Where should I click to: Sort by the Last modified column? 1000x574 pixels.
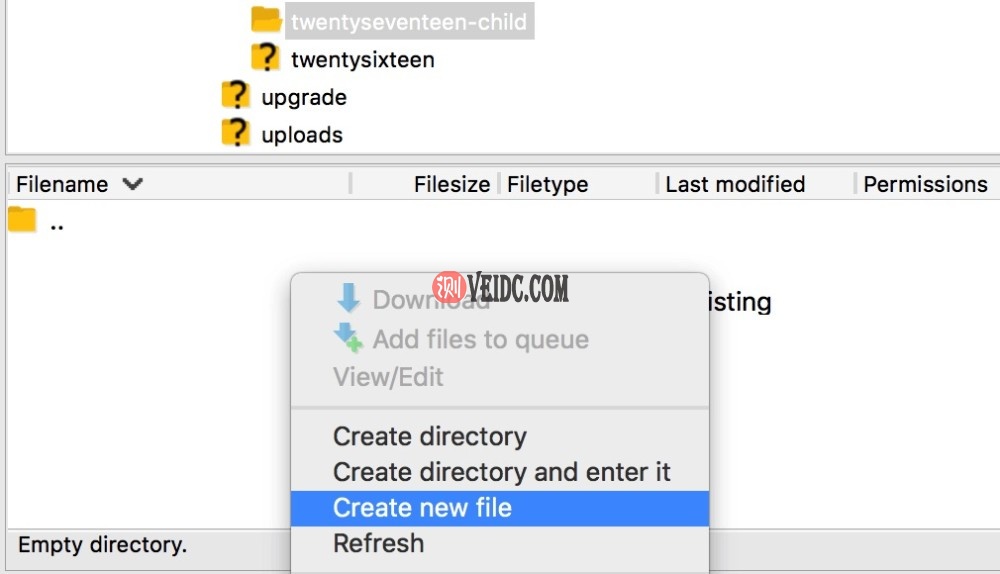coord(735,184)
